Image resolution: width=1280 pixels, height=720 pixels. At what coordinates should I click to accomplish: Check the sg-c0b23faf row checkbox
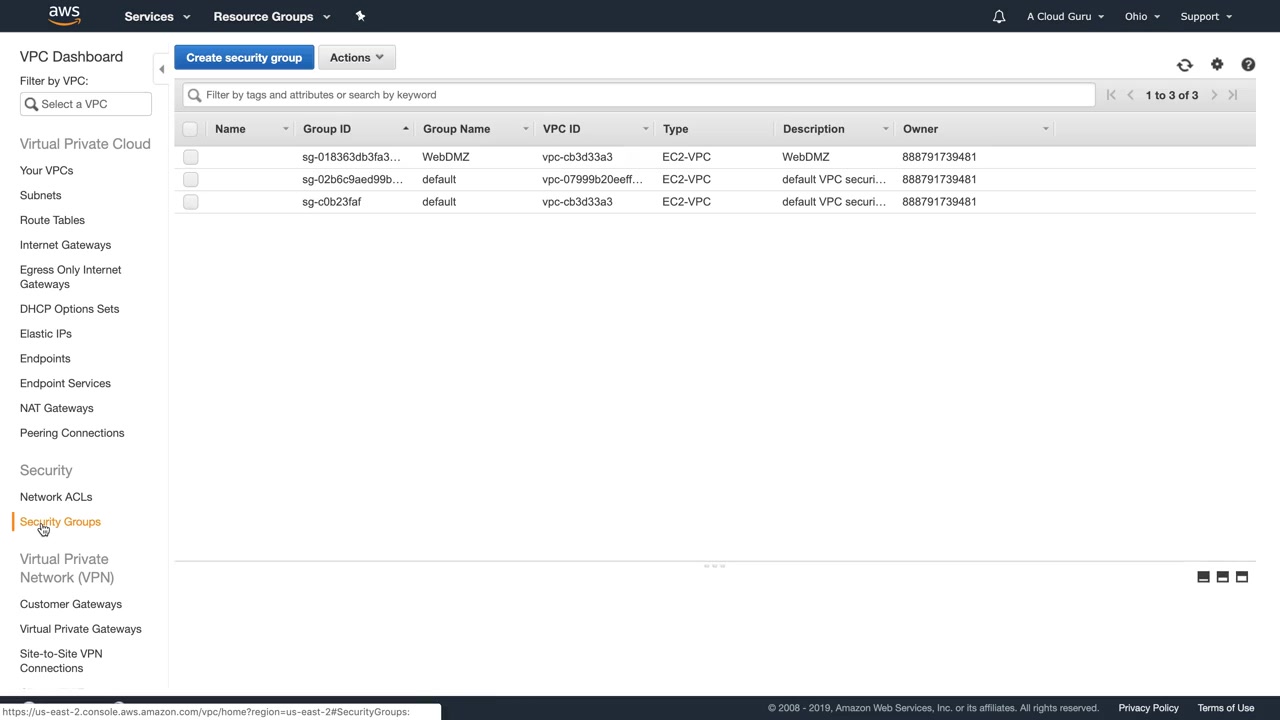coord(191,202)
